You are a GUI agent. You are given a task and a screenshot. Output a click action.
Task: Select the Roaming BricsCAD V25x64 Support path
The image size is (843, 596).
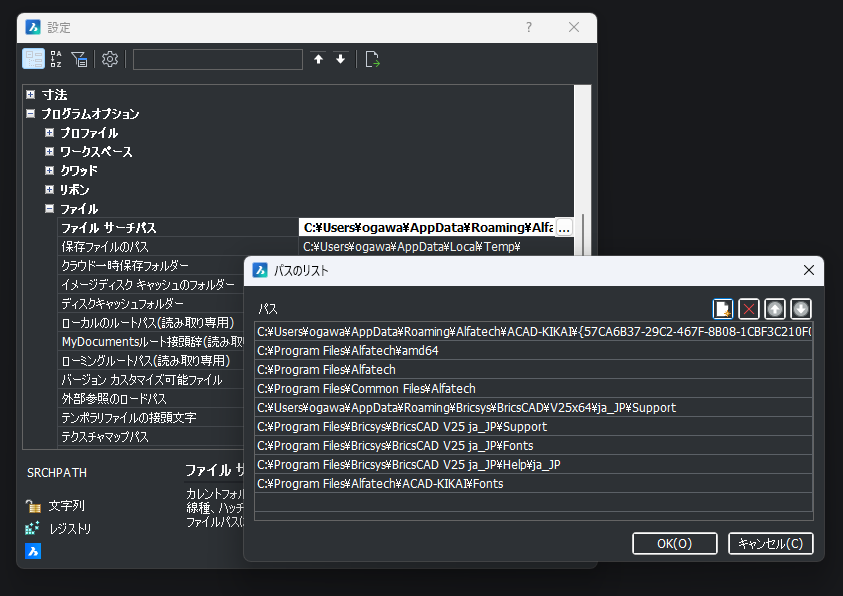pos(533,407)
